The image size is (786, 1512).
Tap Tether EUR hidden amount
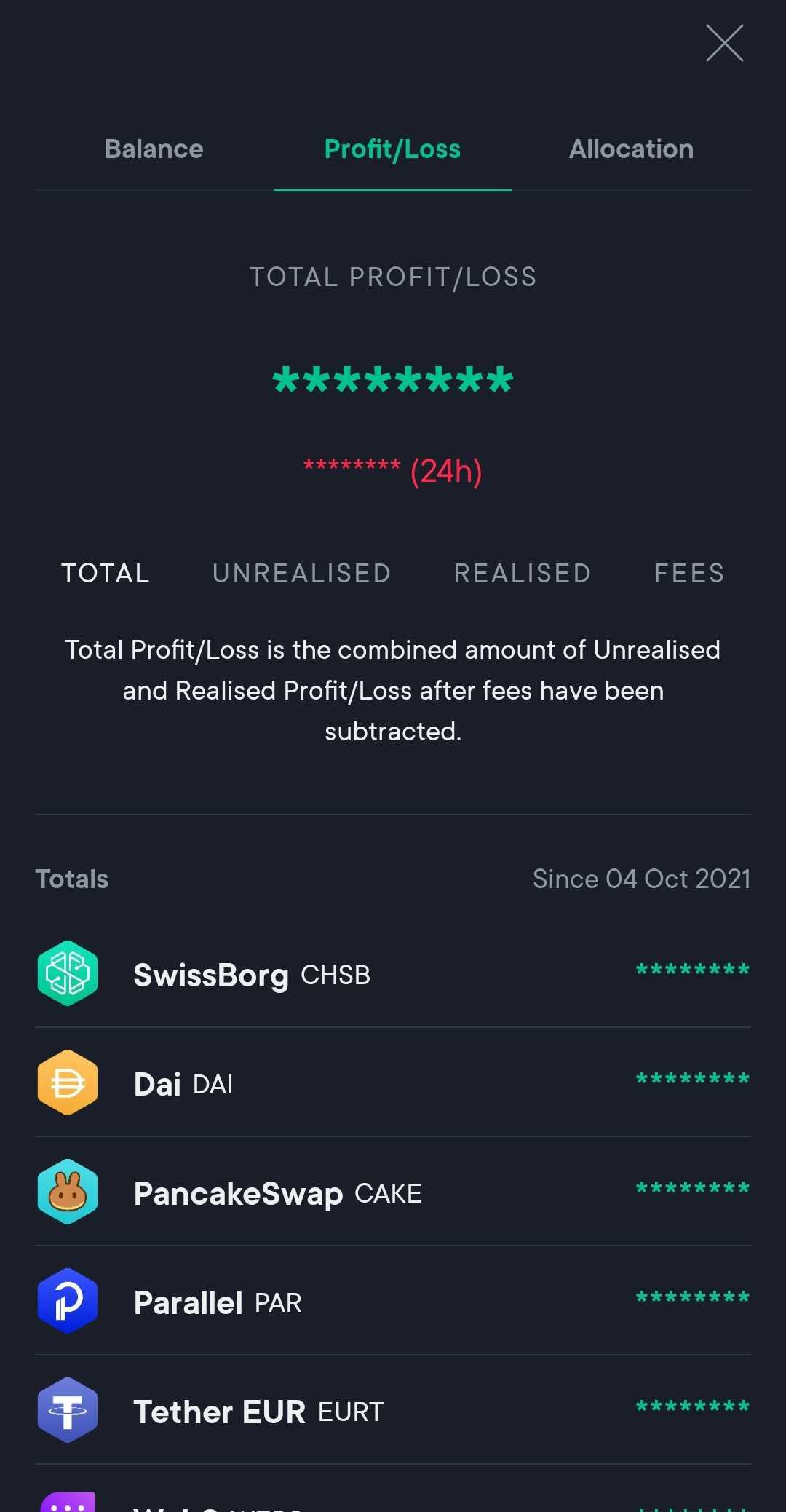[x=692, y=1406]
